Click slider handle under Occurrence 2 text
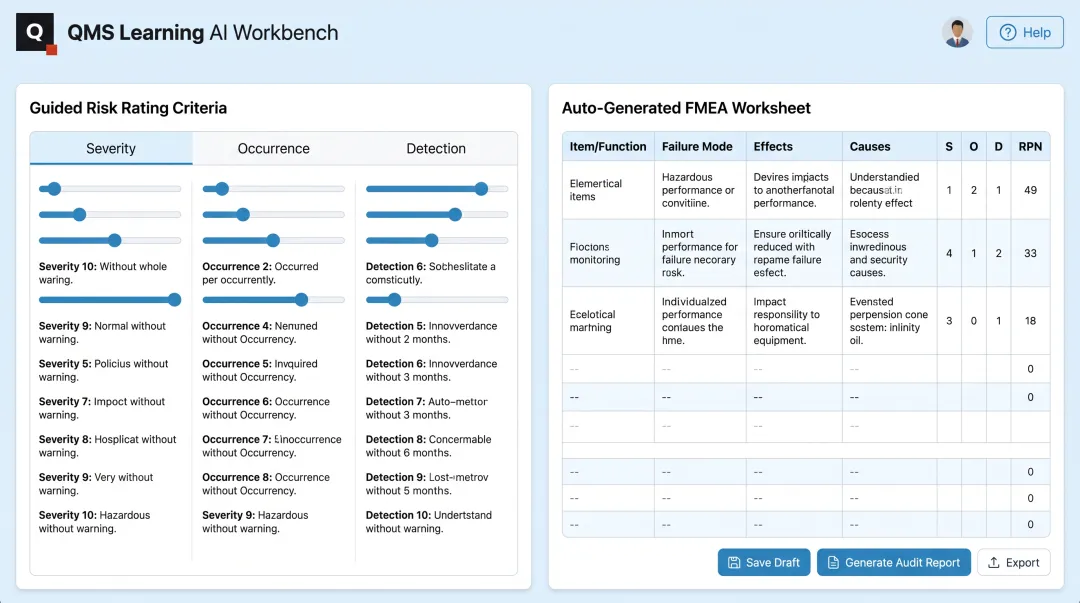The height and width of the screenshot is (603, 1080). [x=302, y=300]
